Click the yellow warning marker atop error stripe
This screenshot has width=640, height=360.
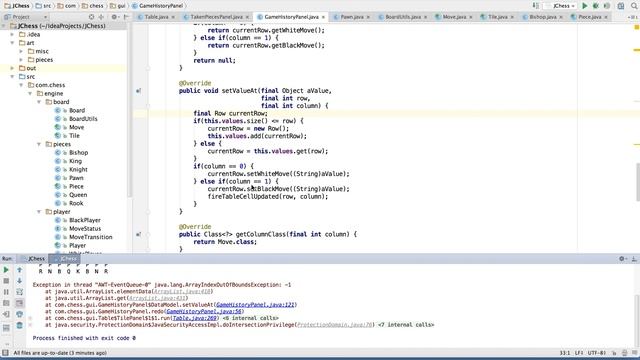coord(636,27)
